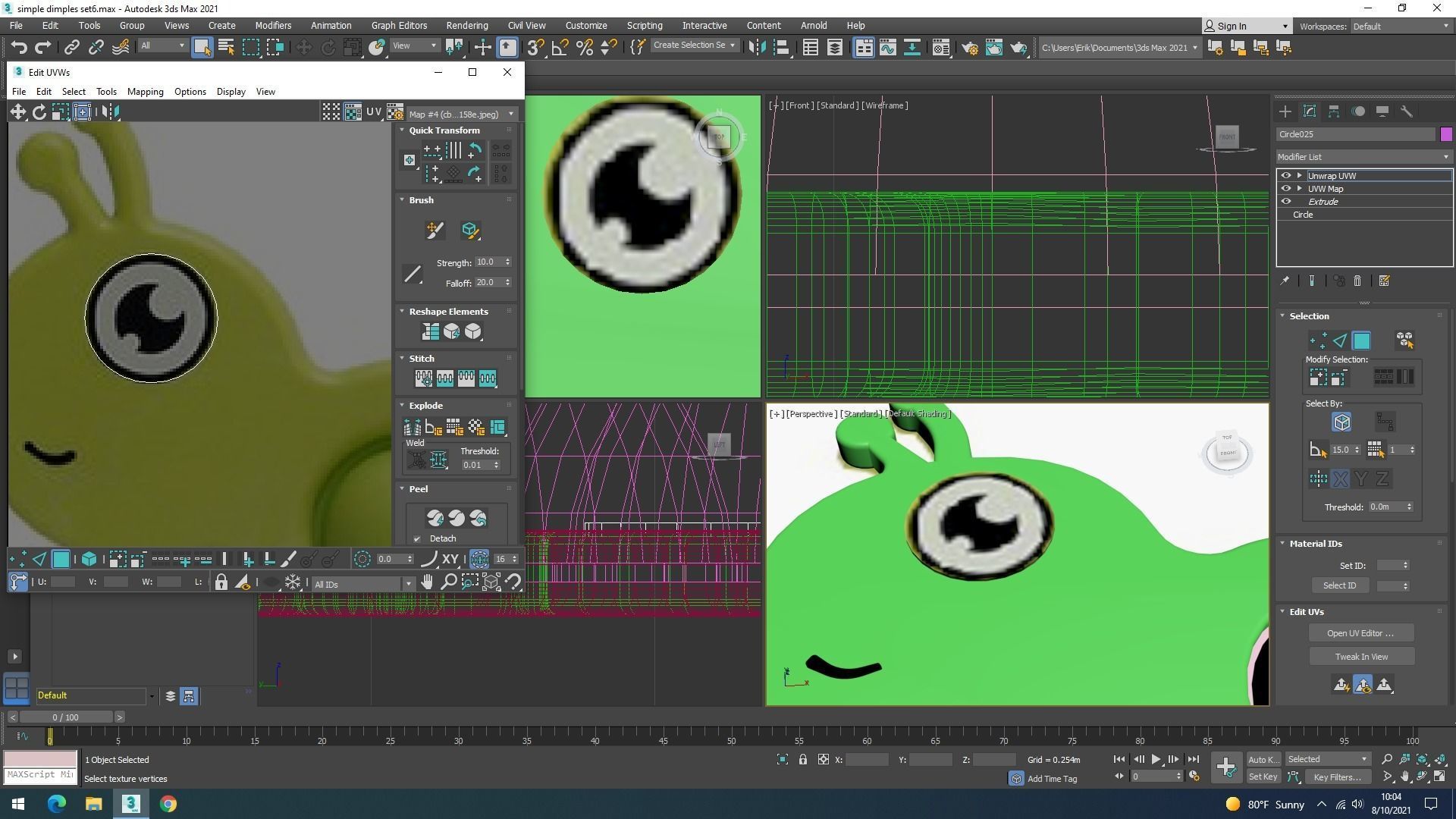Toggle Auto Key mode
Viewport: 1456px width, 819px height.
coord(1263,759)
